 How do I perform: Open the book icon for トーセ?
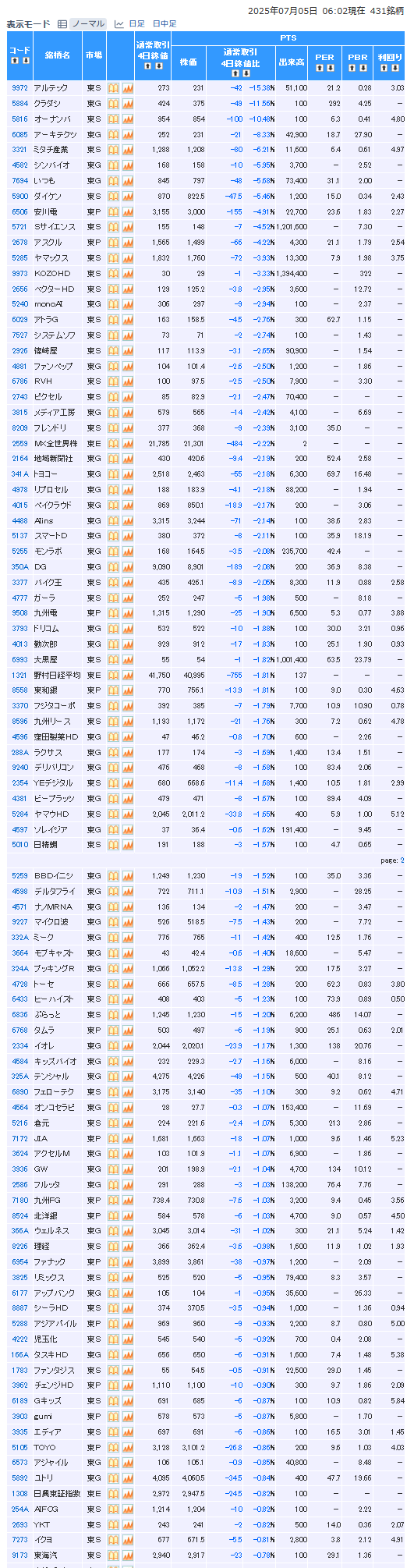point(114,984)
